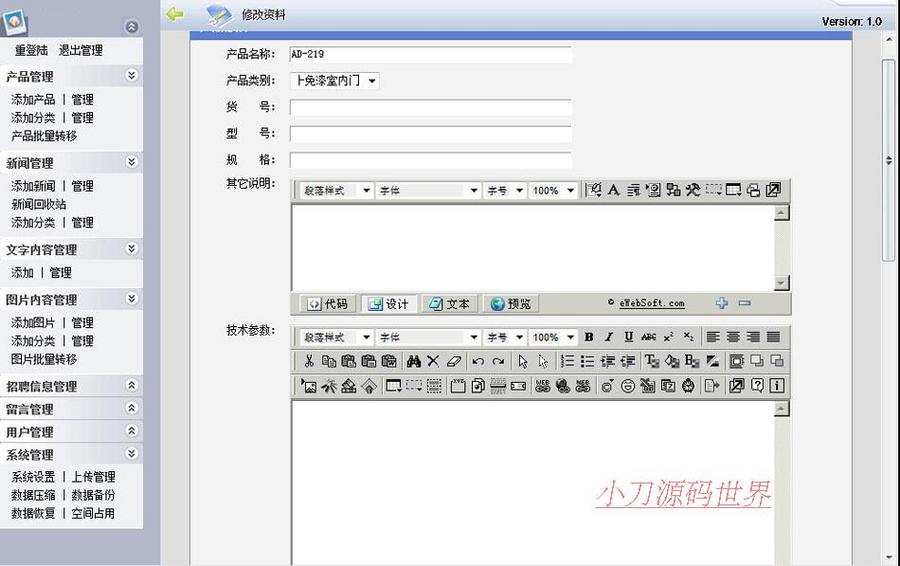The height and width of the screenshot is (566, 900).
Task: Toggle bold formatting in 技术参数 editor
Action: tap(589, 337)
